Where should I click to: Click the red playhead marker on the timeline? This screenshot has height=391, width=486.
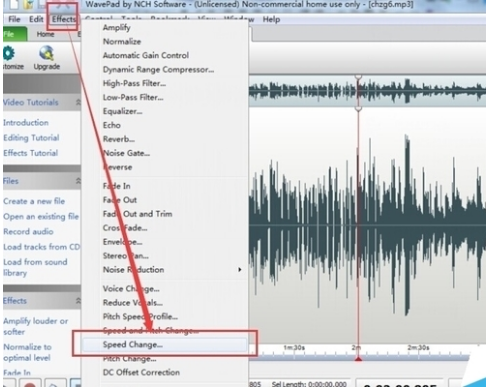[x=358, y=359]
